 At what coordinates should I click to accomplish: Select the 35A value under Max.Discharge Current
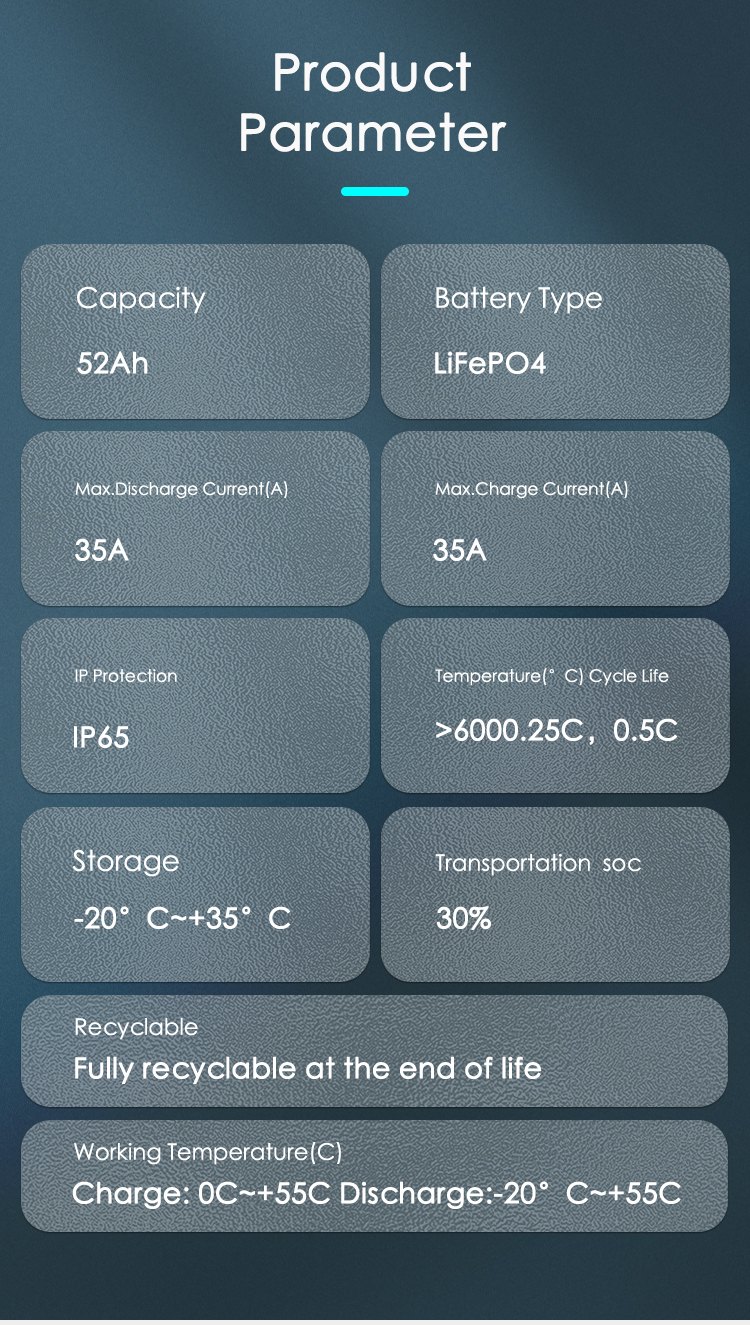coord(101,551)
